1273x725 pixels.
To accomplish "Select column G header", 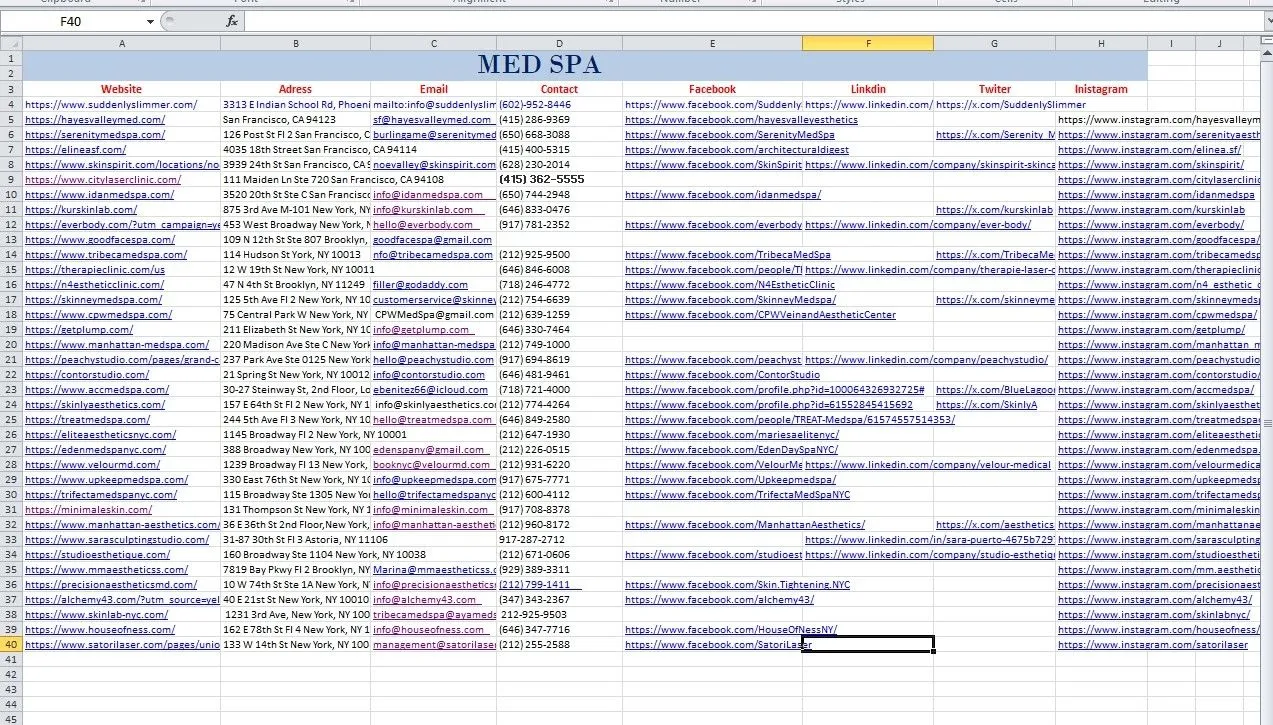I will click(x=995, y=43).
